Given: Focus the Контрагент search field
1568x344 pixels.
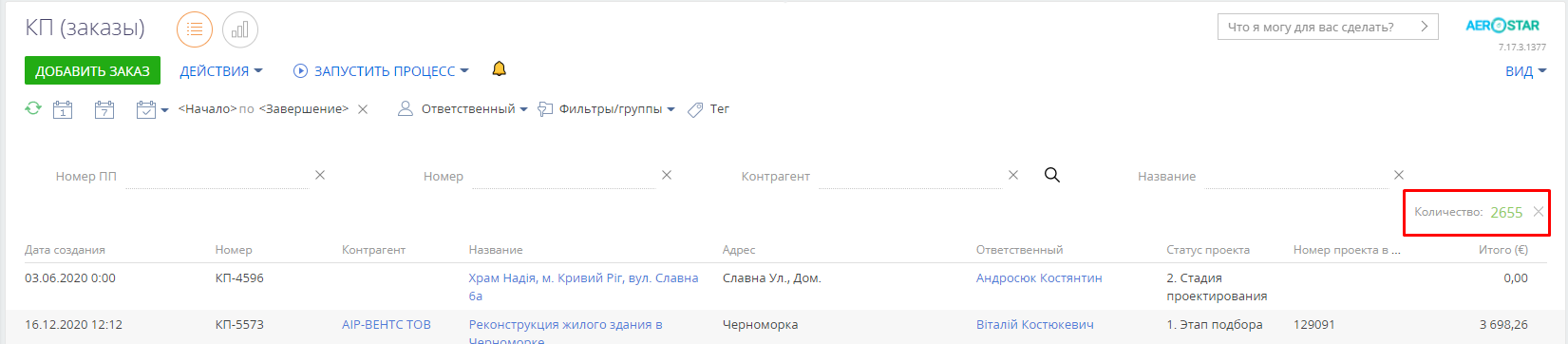Looking at the screenshot, I should [910, 176].
